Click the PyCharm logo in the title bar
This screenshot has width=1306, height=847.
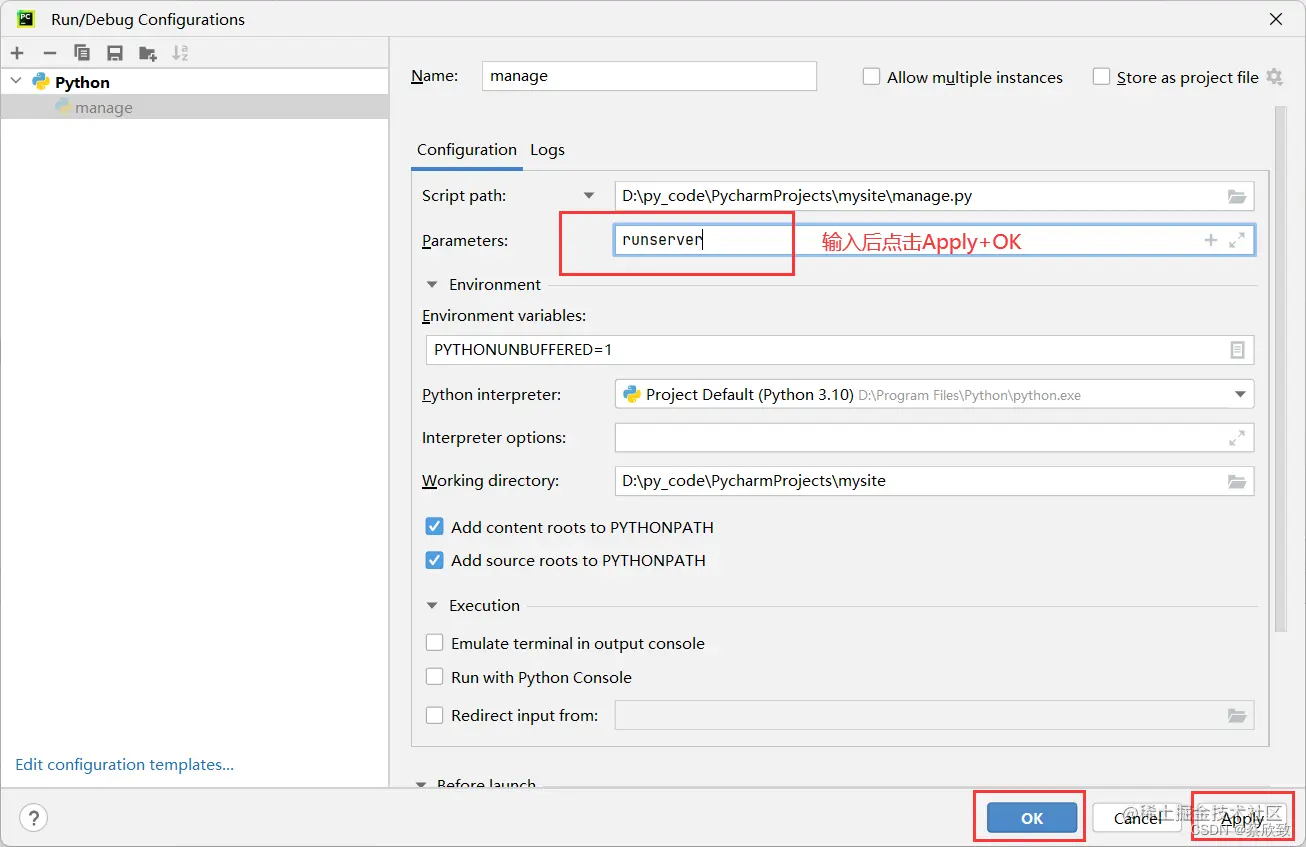click(x=26, y=19)
